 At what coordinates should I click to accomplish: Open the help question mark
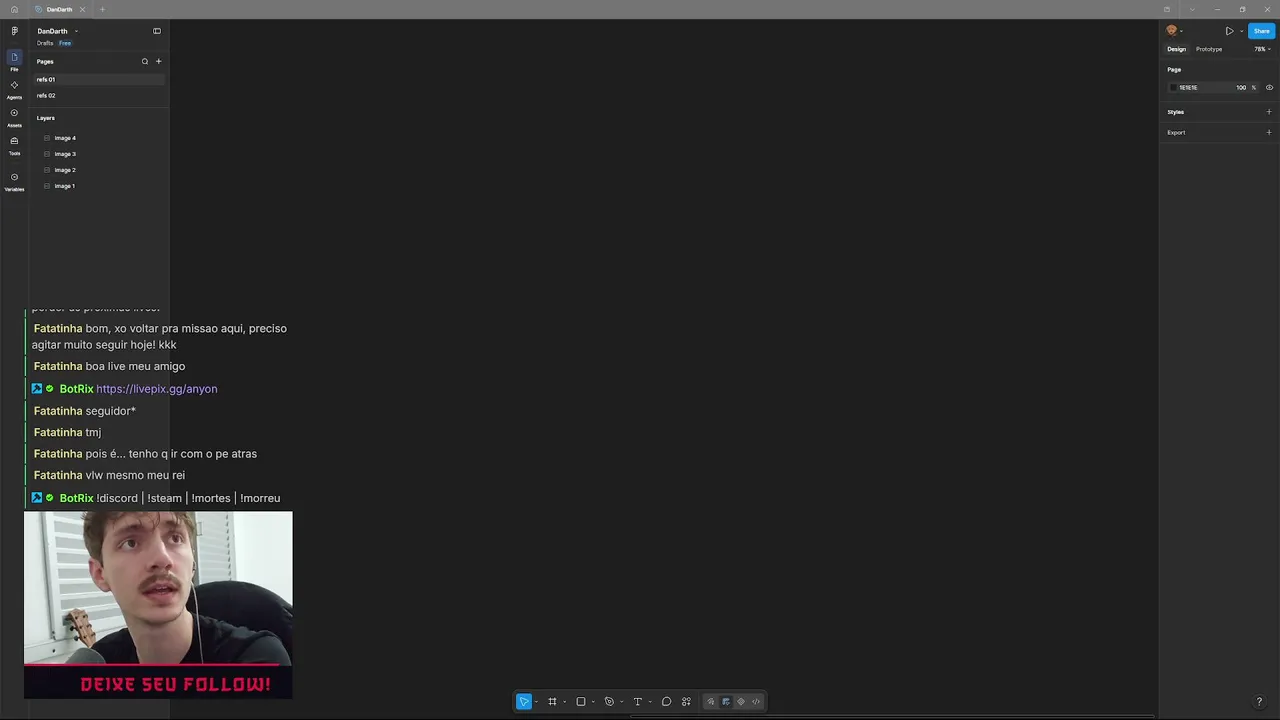pyautogui.click(x=1259, y=702)
